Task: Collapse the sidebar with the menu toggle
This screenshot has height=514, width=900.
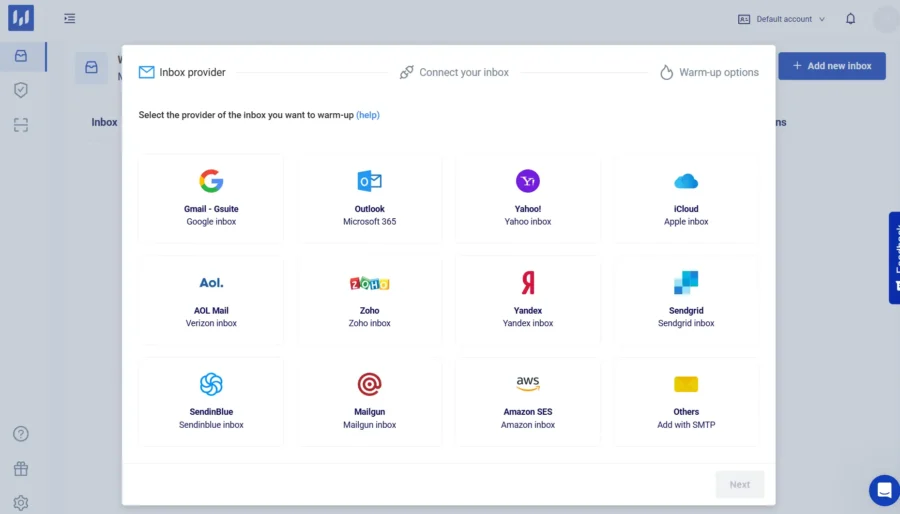Action: pos(69,18)
